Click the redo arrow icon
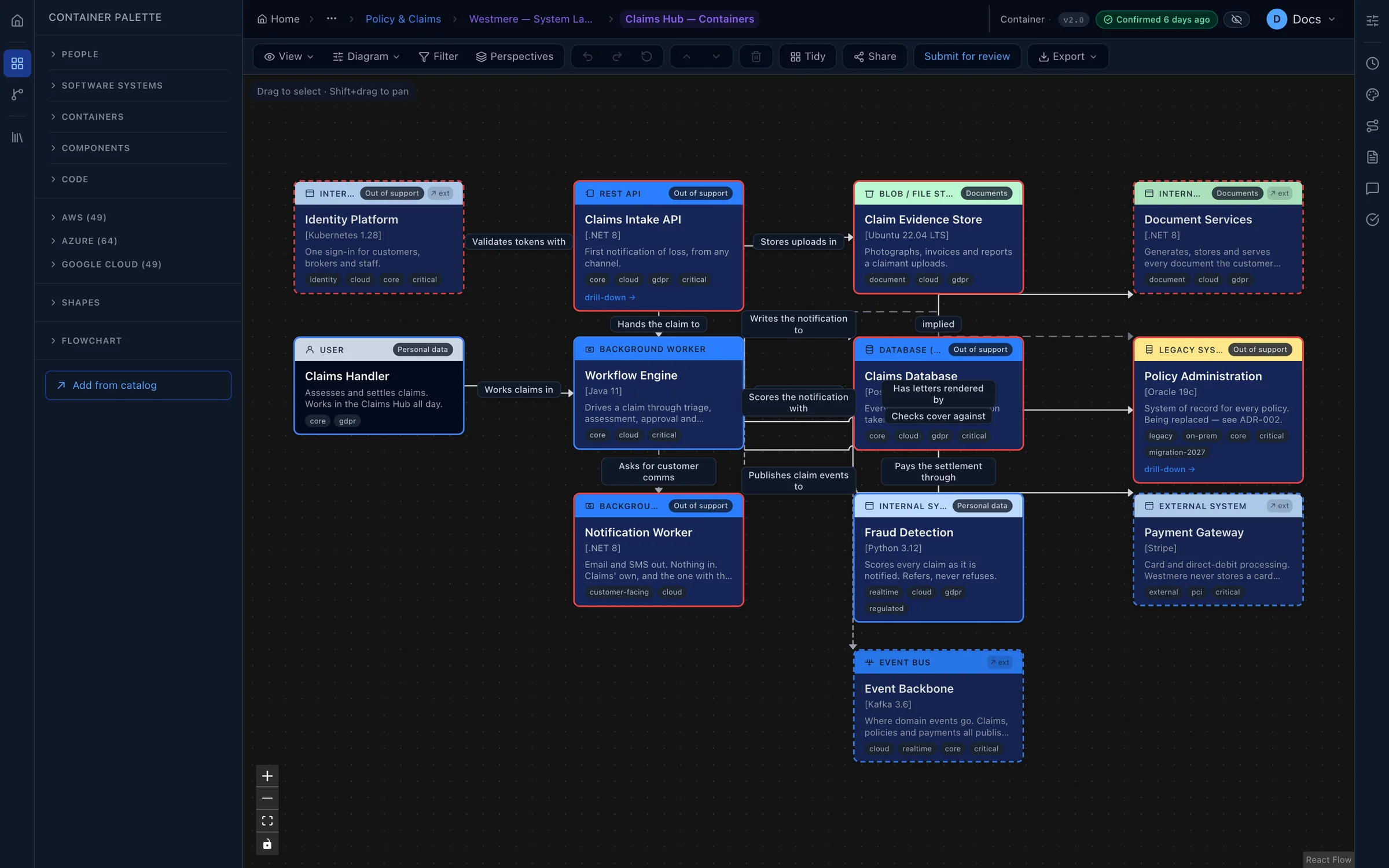The image size is (1389, 868). [617, 57]
